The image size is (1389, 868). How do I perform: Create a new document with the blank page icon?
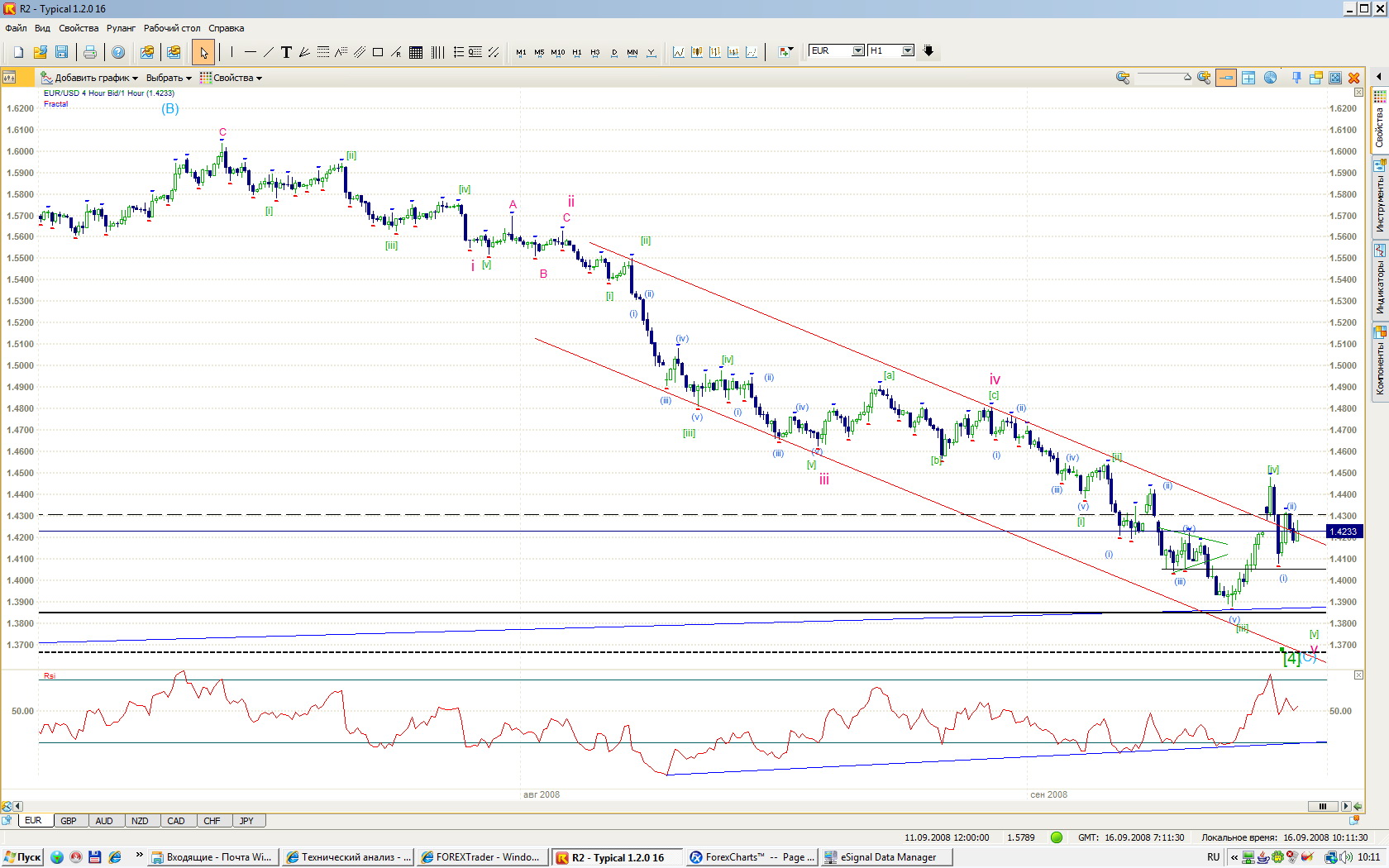click(18, 52)
